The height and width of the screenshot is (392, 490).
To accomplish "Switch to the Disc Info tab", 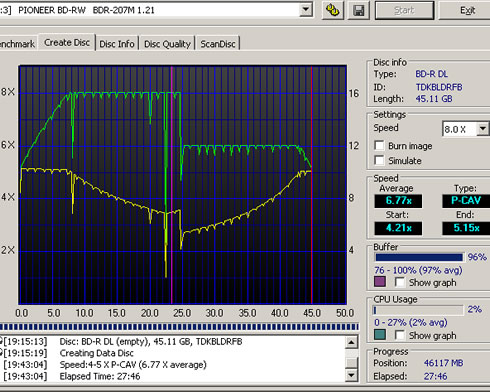I will pos(117,44).
